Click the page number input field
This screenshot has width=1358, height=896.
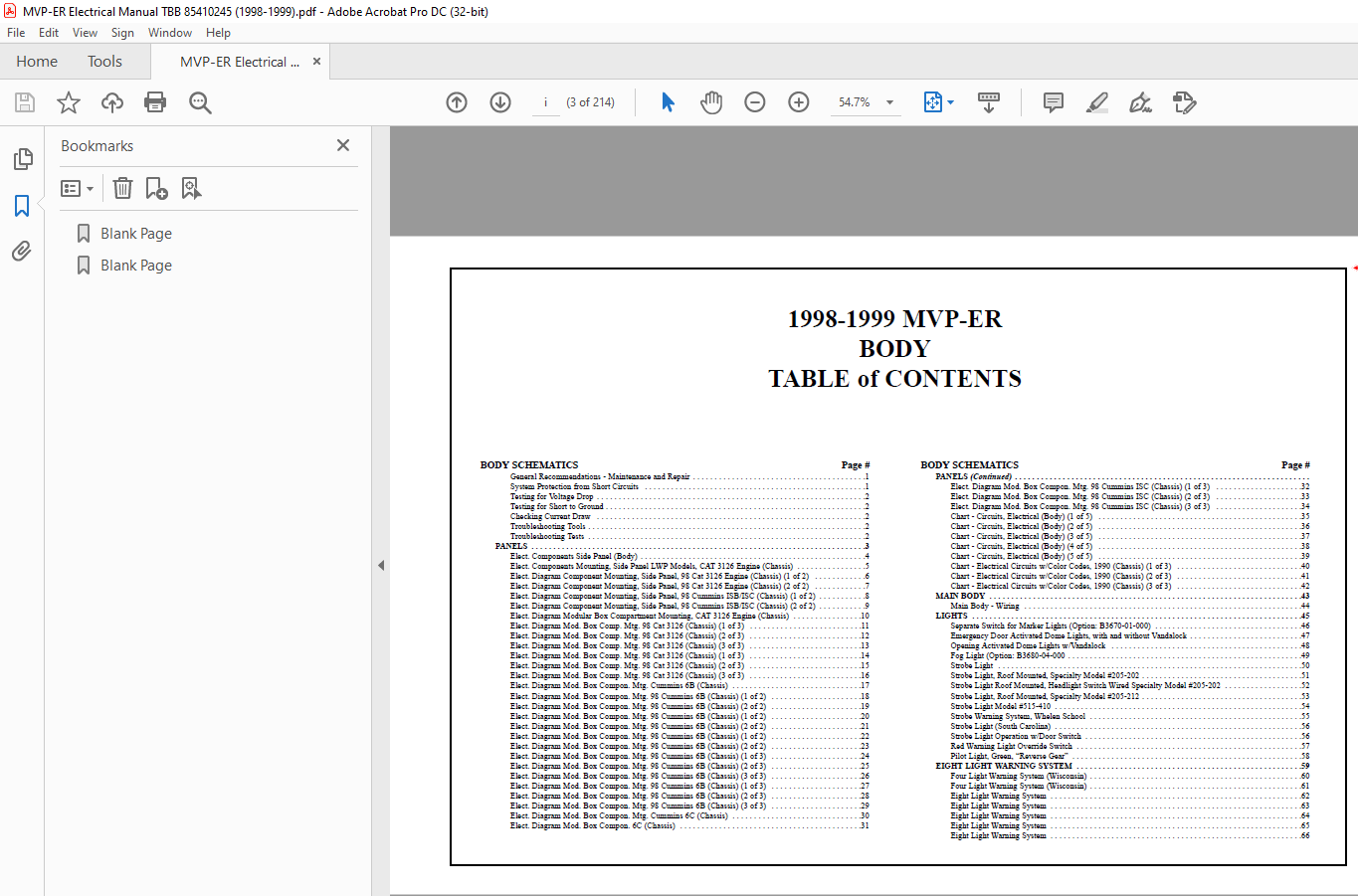(545, 102)
